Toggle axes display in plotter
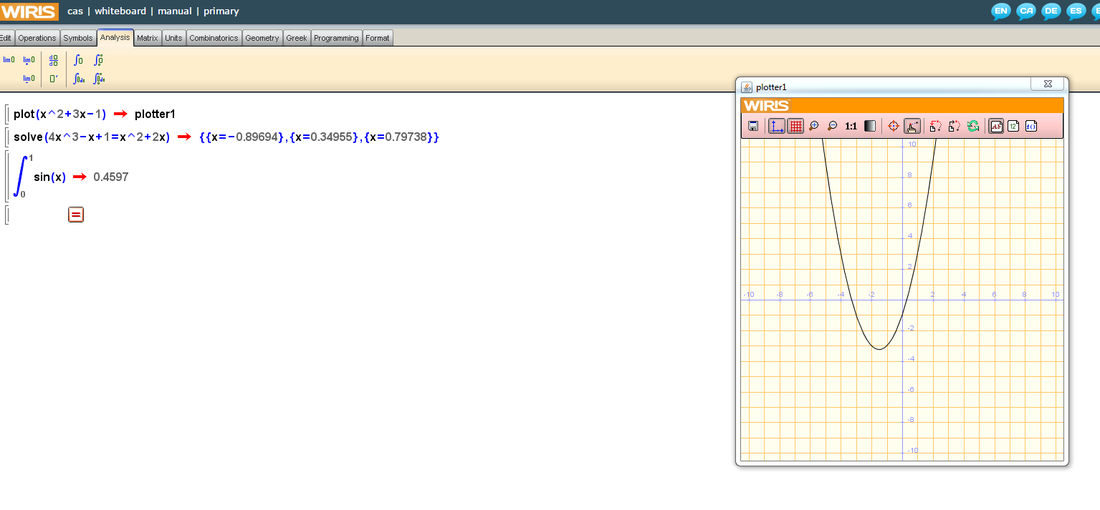The width and height of the screenshot is (1100, 510). (777, 126)
